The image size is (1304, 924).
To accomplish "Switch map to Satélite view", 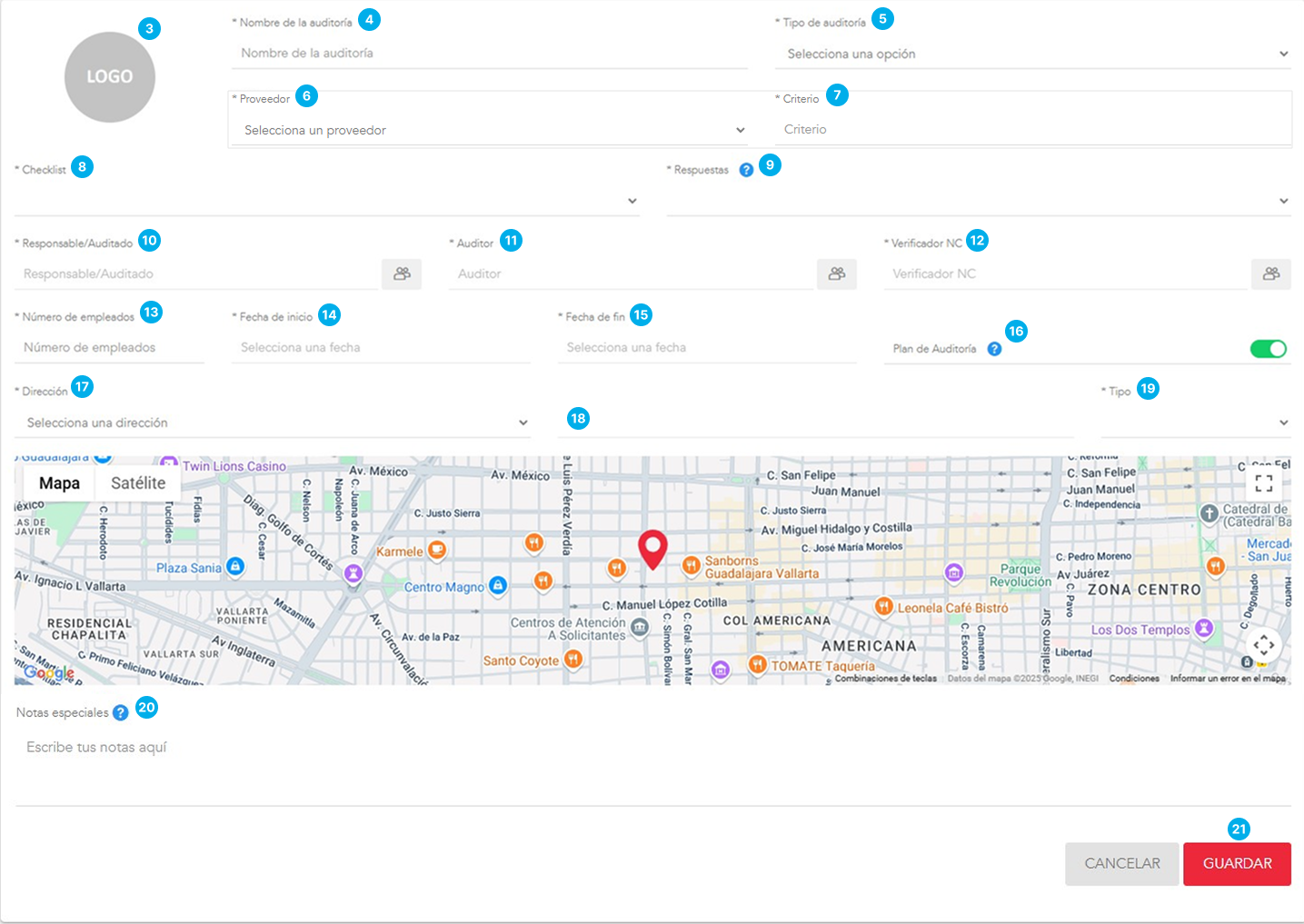I will click(138, 483).
